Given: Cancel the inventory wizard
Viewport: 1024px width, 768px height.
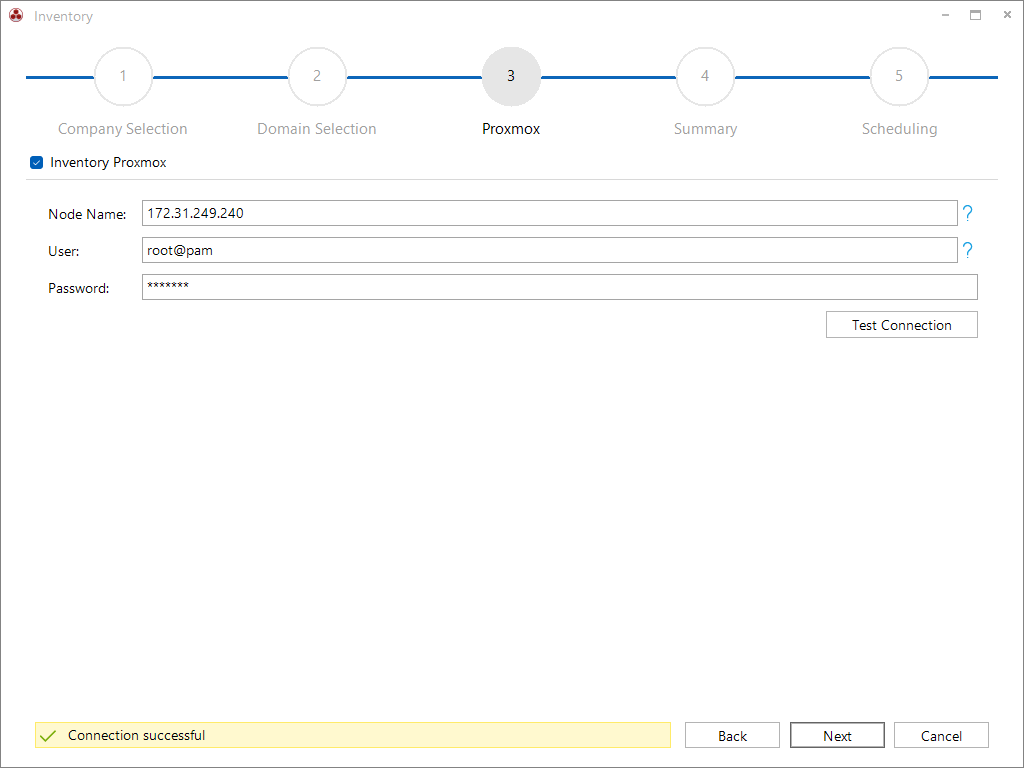Looking at the screenshot, I should [941, 735].
